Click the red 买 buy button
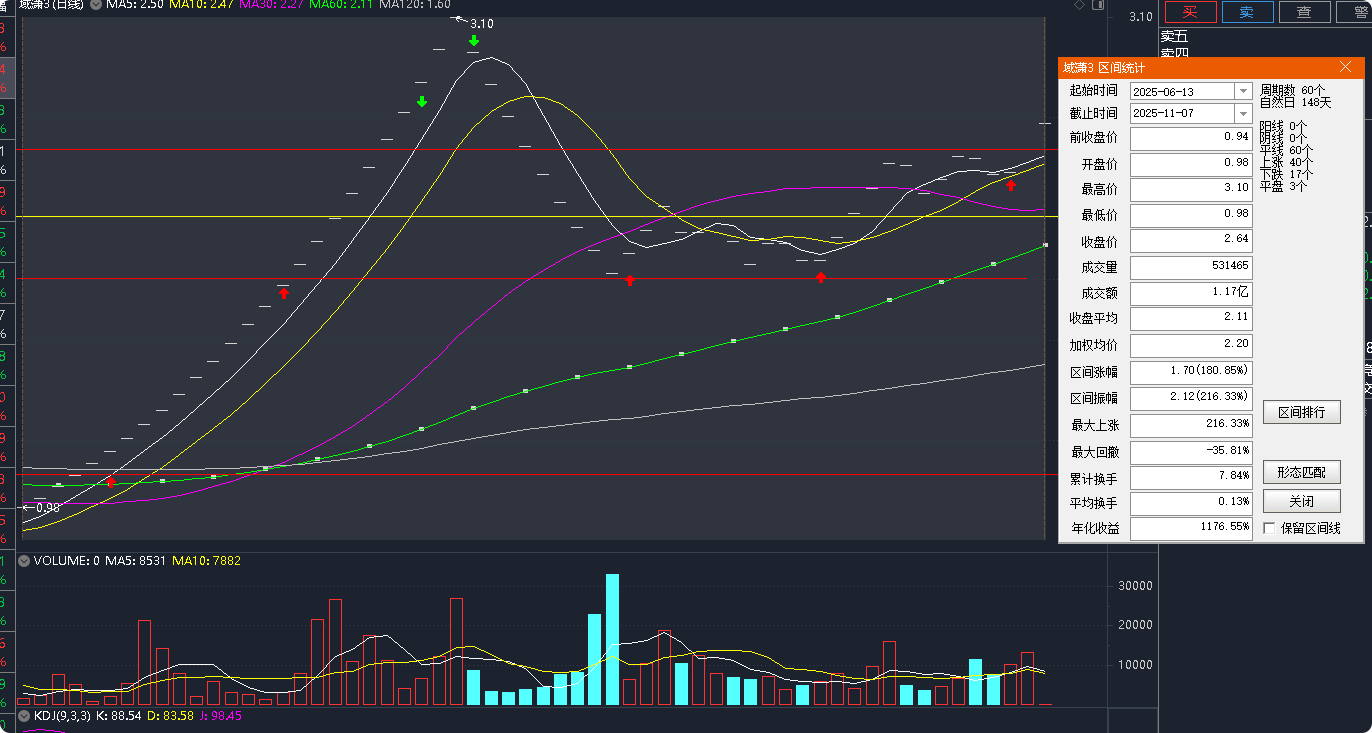This screenshot has height=733, width=1372. [x=1189, y=12]
